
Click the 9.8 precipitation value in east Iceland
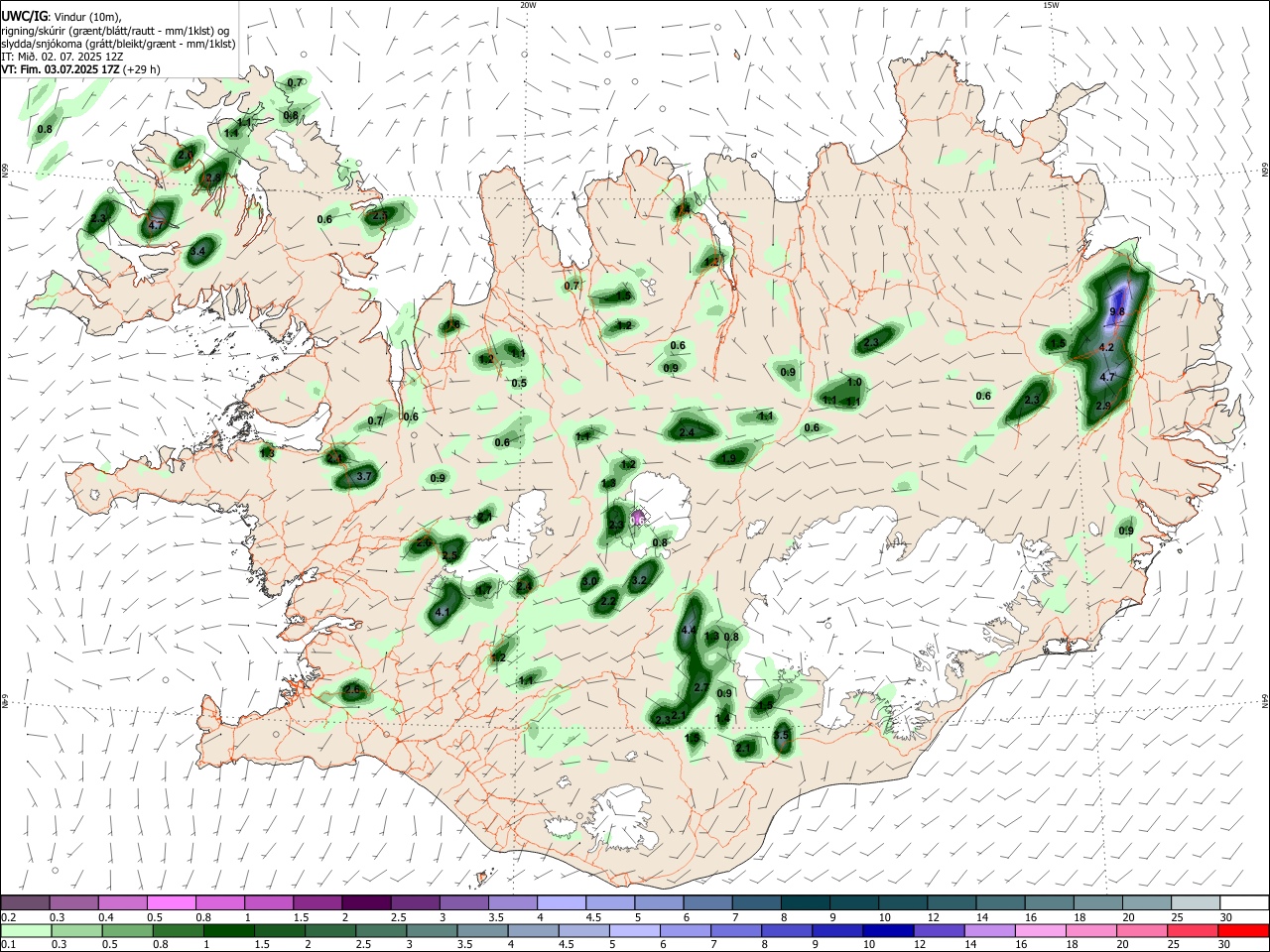coord(1117,311)
